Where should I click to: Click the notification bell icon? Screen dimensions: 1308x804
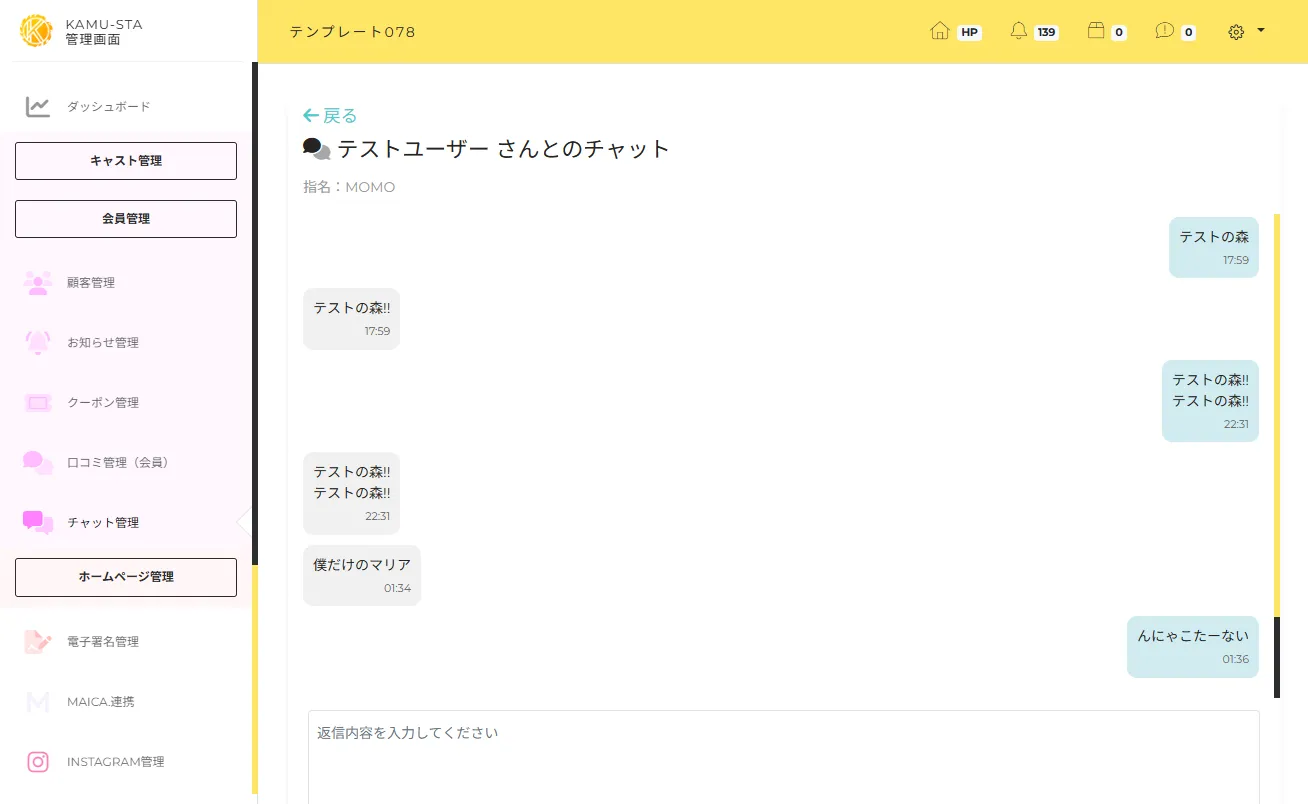pos(1019,31)
